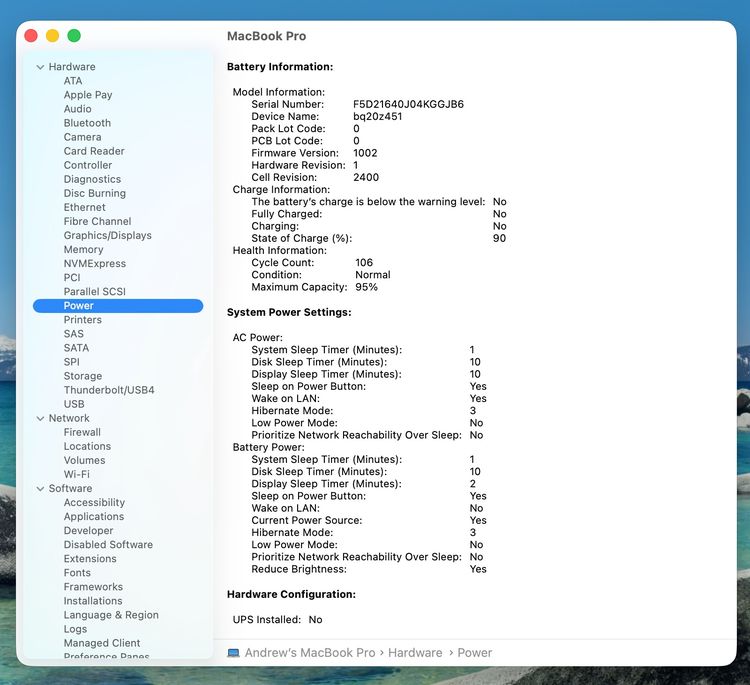Open Ethernet hardware info
The width and height of the screenshot is (750, 685).
(84, 207)
